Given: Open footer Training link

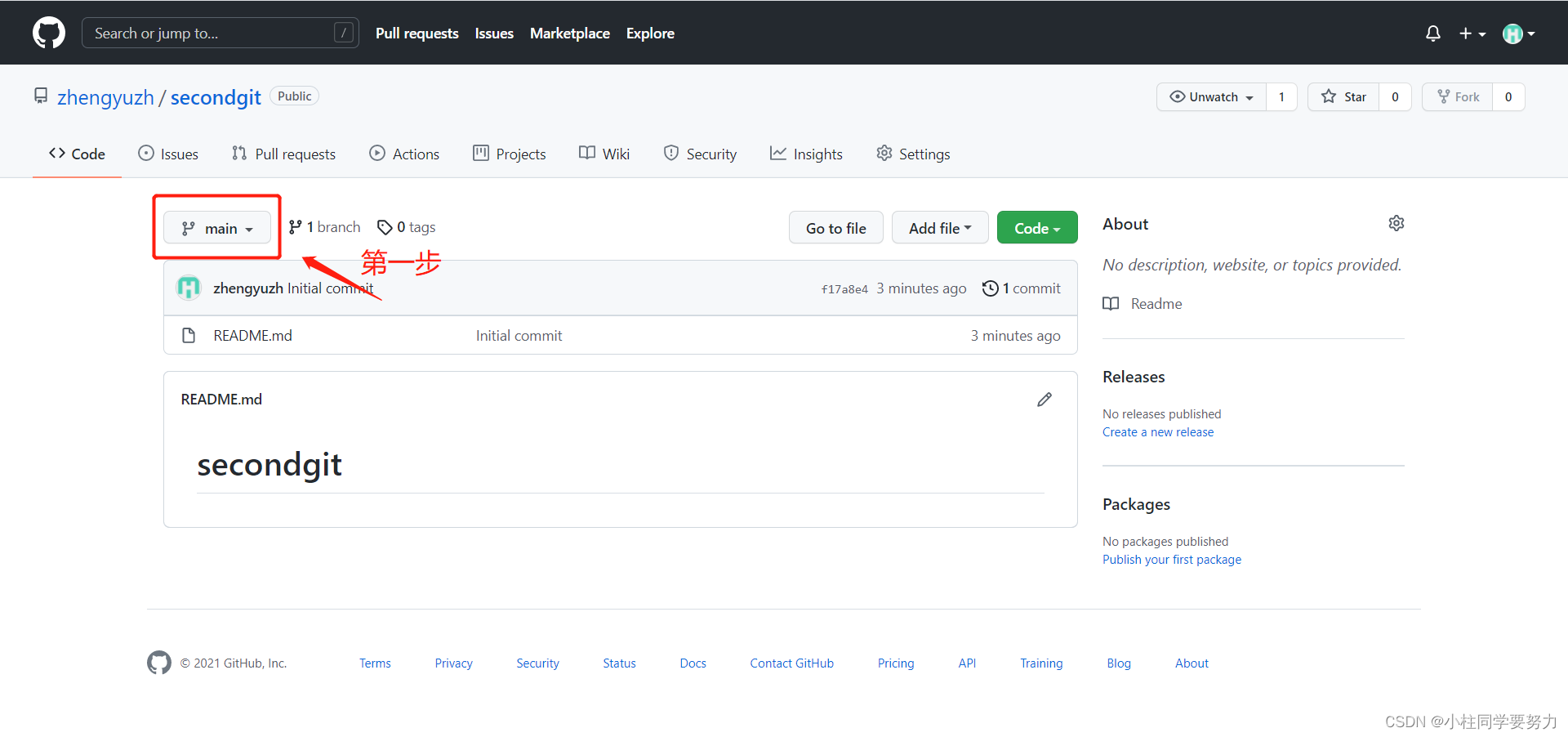Looking at the screenshot, I should (x=1041, y=663).
